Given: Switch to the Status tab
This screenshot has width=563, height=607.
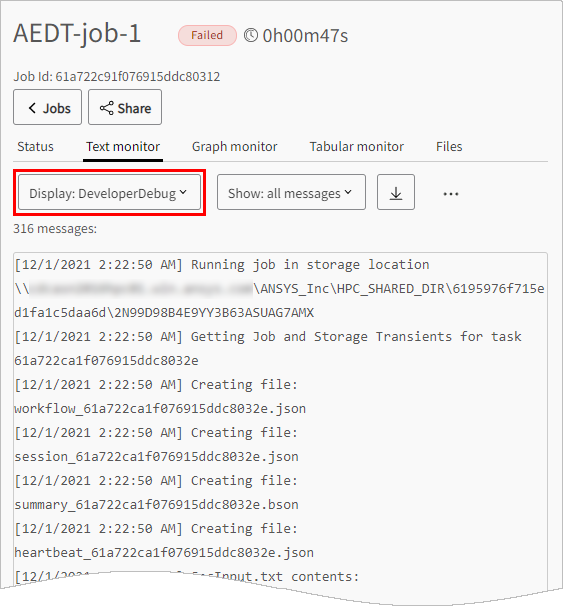Looking at the screenshot, I should pos(35,147).
